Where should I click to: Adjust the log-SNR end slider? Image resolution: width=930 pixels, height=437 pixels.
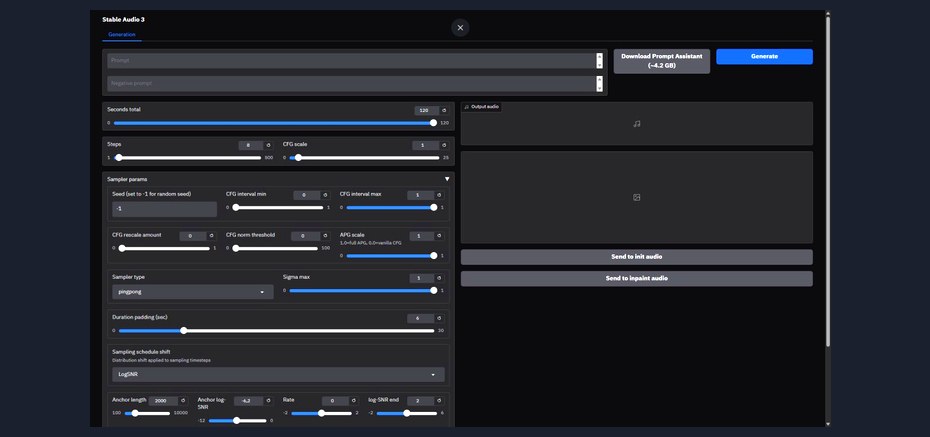407,413
